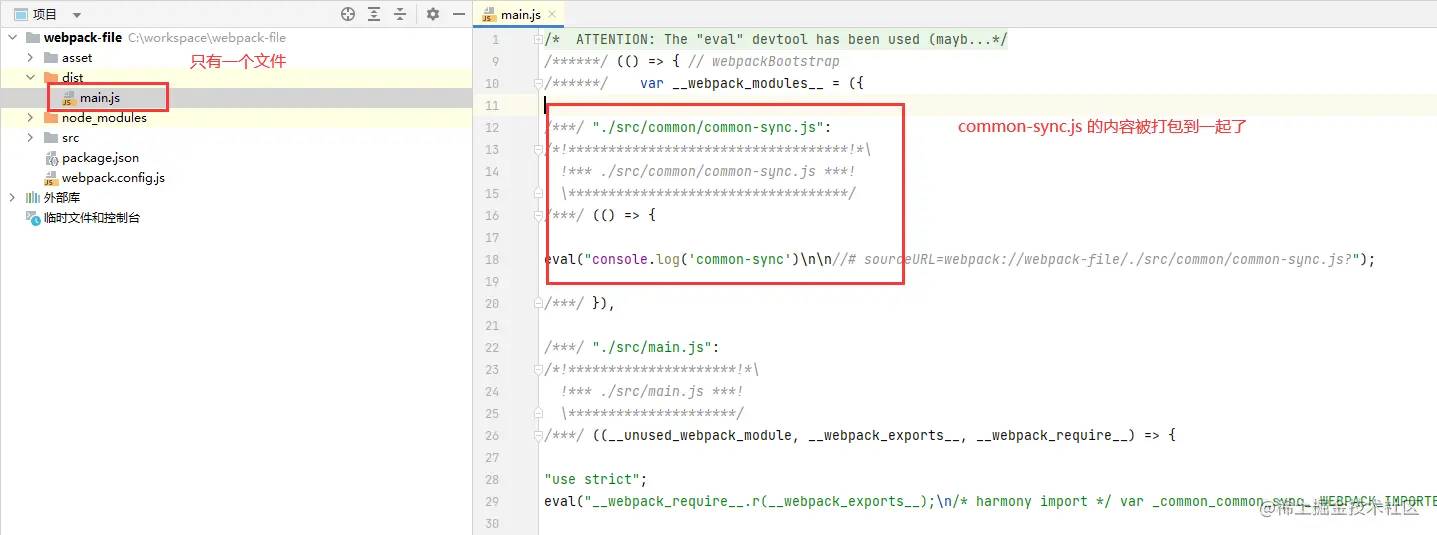This screenshot has height=535, width=1437.
Task: Select the node_modules folder
Action: (x=104, y=118)
